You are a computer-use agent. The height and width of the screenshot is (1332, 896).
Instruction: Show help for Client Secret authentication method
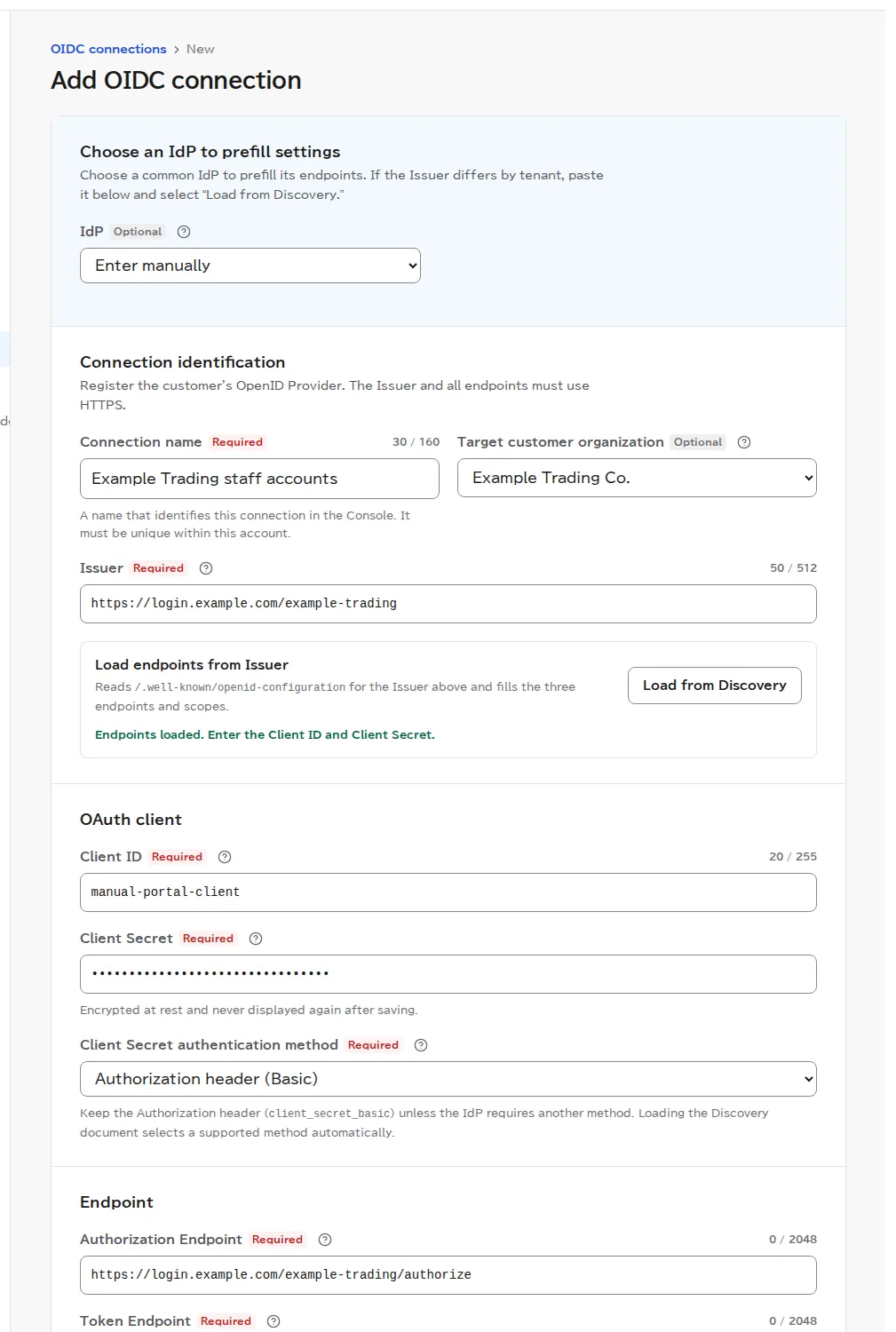[x=421, y=1045]
